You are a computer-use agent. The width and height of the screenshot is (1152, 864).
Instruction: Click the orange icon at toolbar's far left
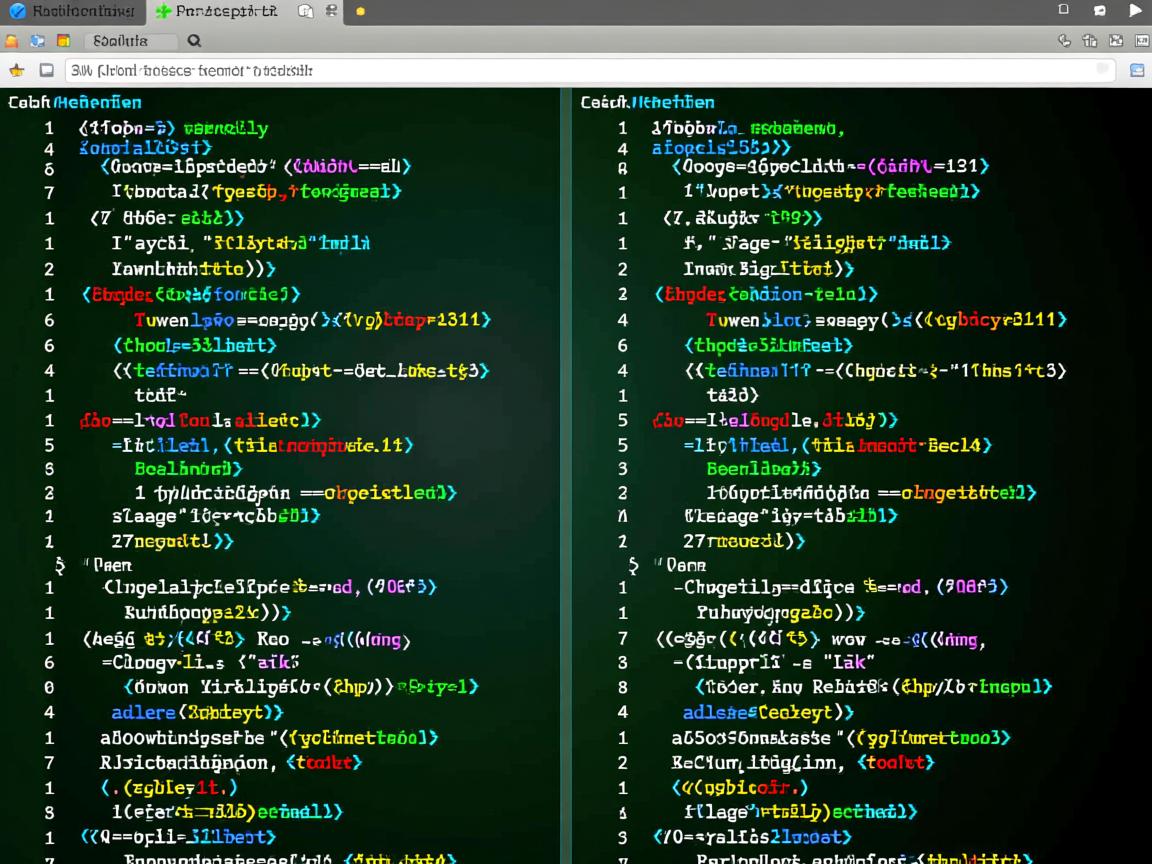point(12,41)
